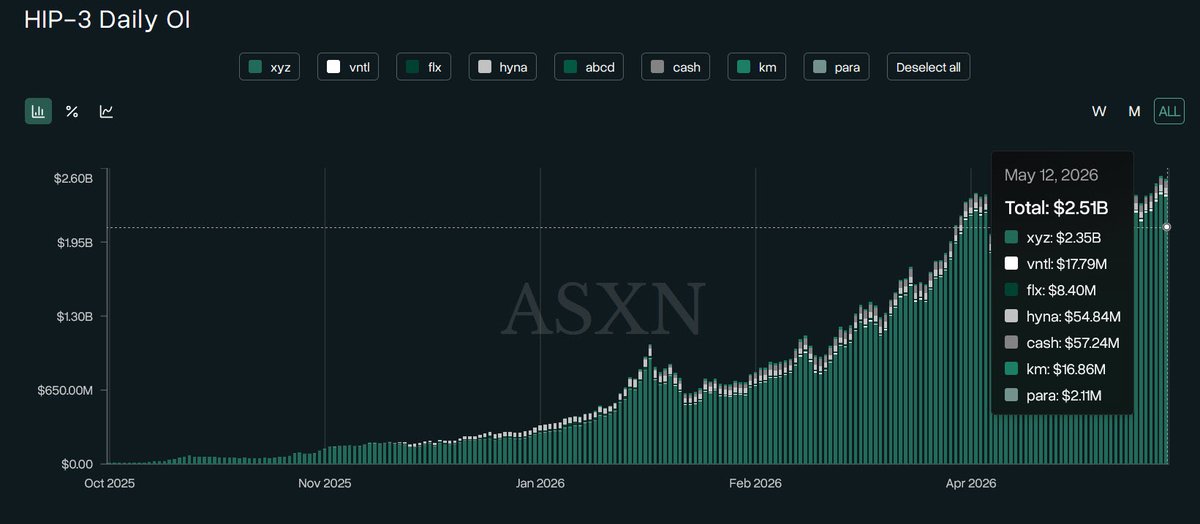The image size is (1200, 524).
Task: Click the $1.95B y-axis label
Action: click(73, 243)
